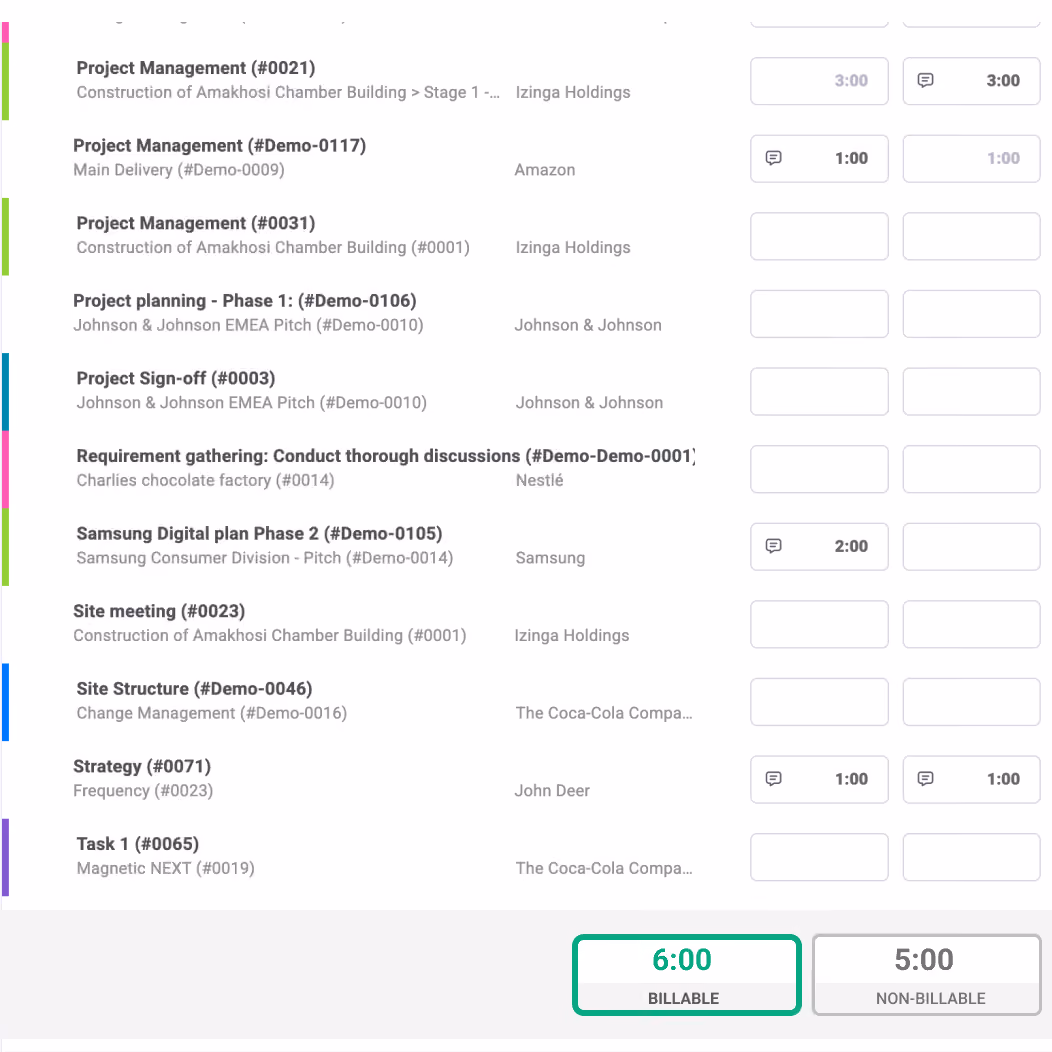The image size is (1052, 1052).
Task: Click second time cell for Site meeting #0023
Action: click(971, 624)
